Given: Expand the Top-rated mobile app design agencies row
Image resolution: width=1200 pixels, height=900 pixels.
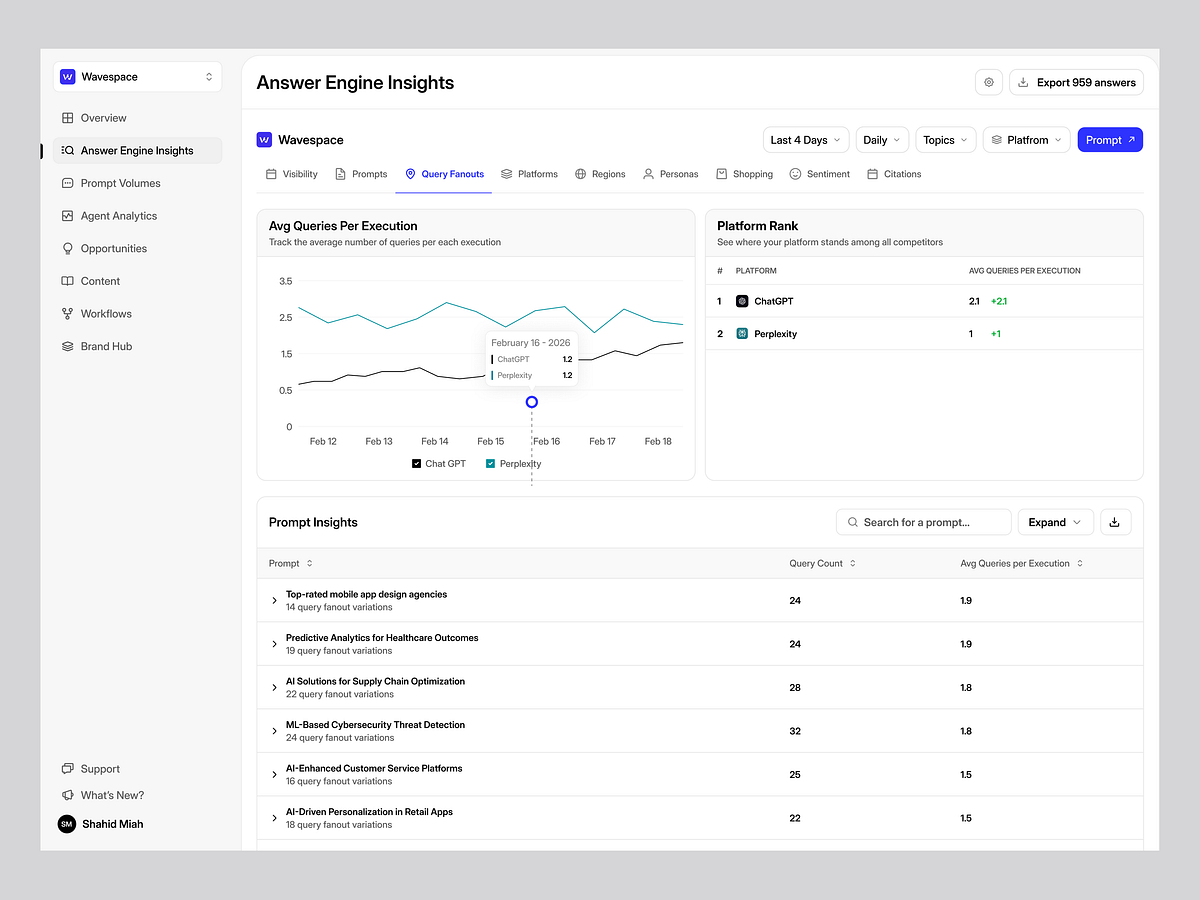Looking at the screenshot, I should point(275,601).
